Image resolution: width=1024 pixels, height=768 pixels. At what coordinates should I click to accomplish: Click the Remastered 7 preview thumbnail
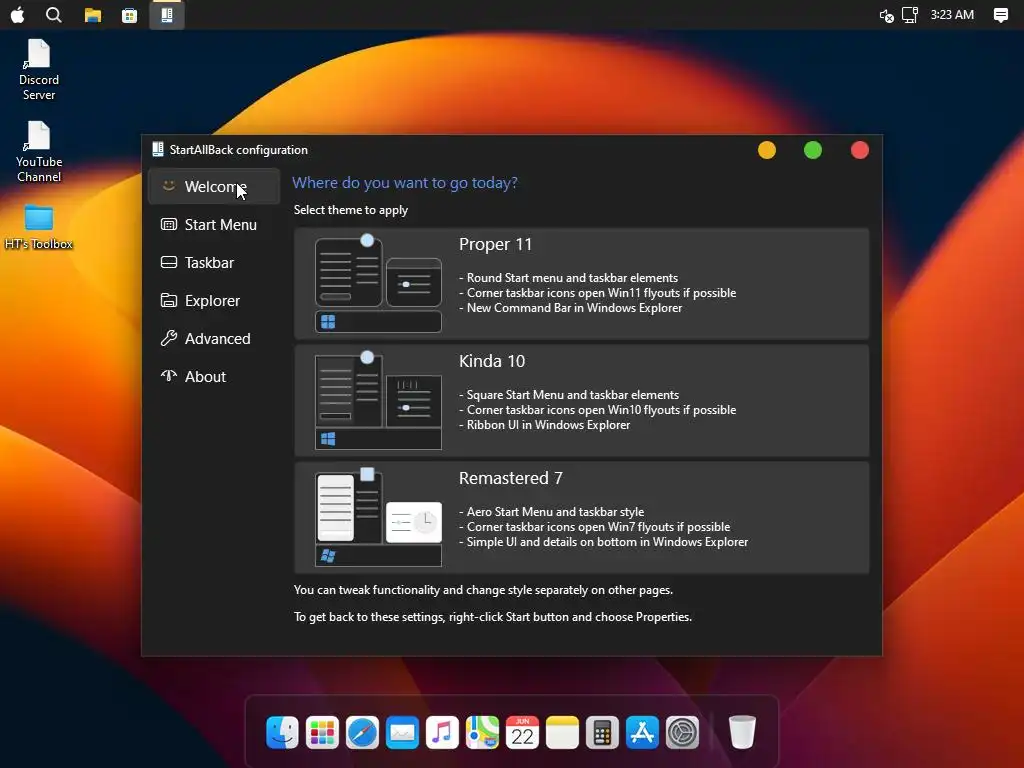point(378,517)
